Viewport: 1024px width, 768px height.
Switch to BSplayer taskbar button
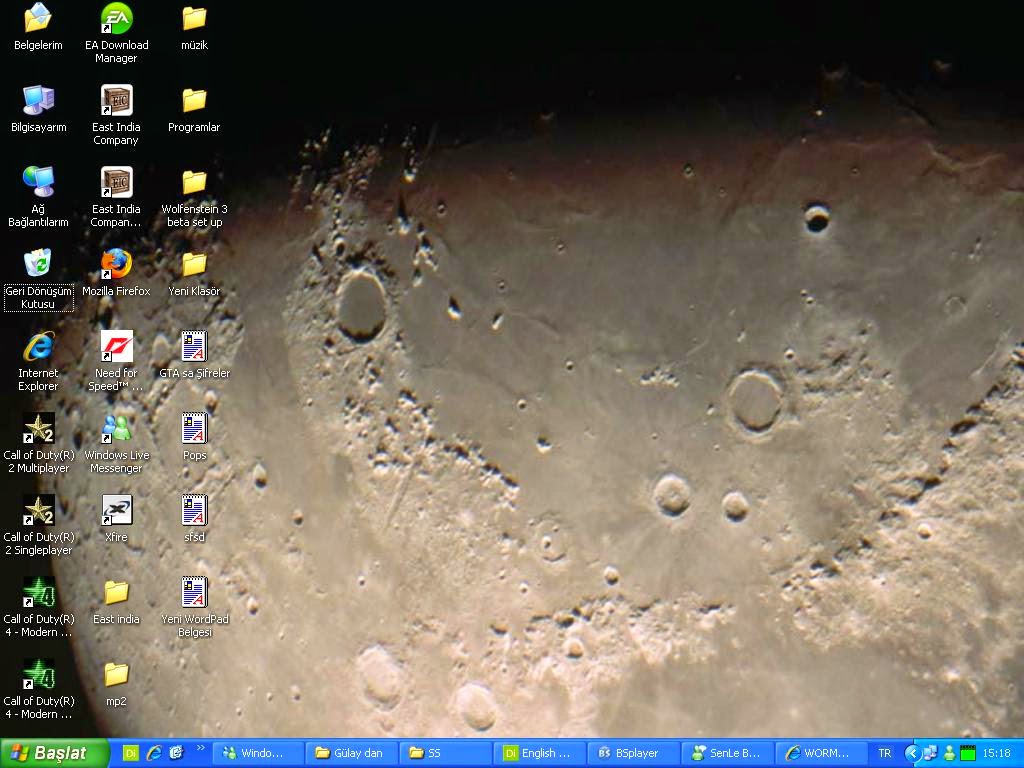pos(633,753)
